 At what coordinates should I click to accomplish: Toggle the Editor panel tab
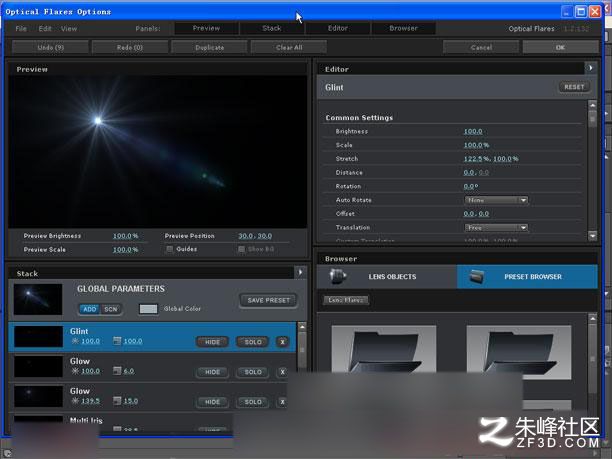point(338,28)
